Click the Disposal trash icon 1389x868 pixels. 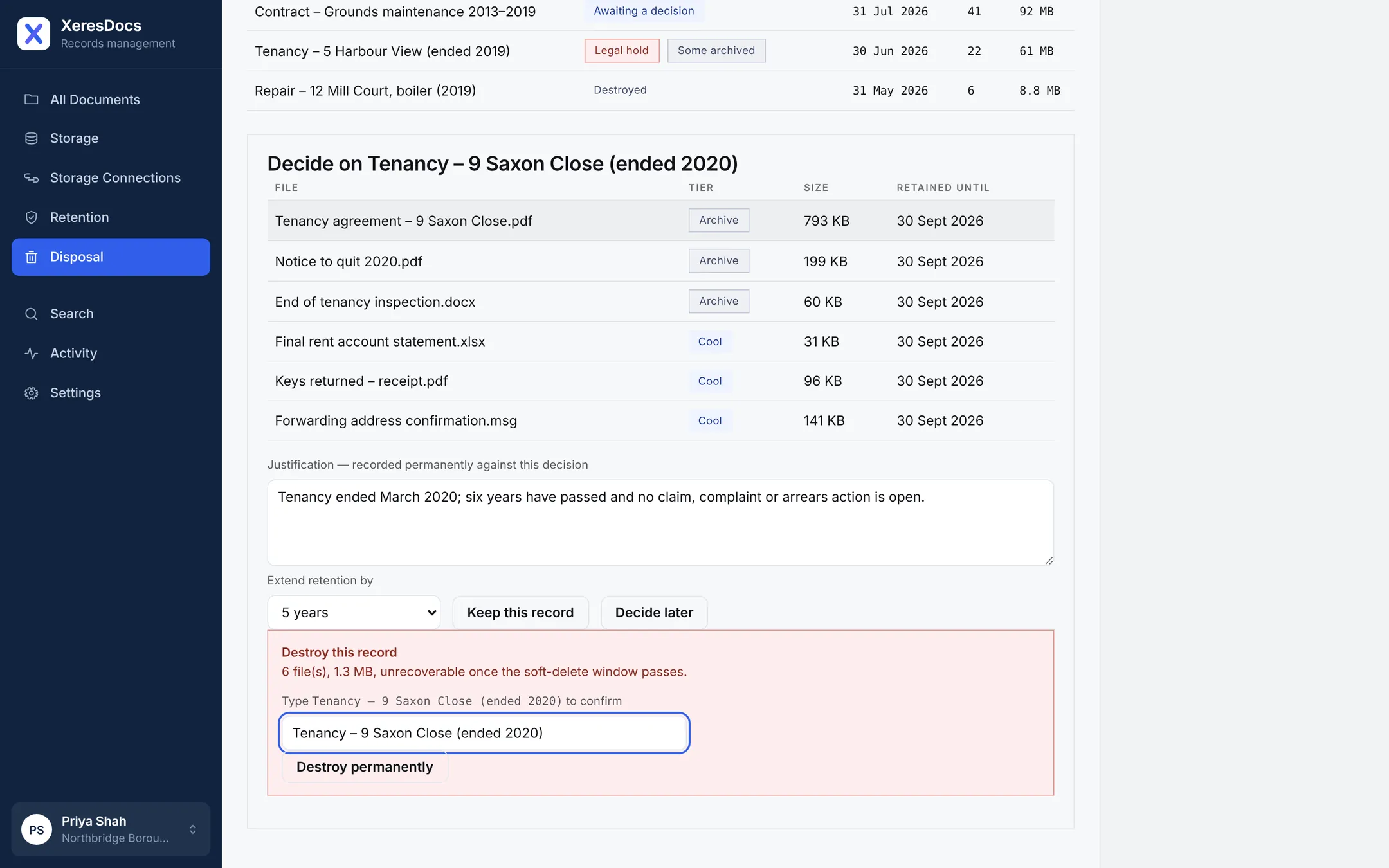31,257
